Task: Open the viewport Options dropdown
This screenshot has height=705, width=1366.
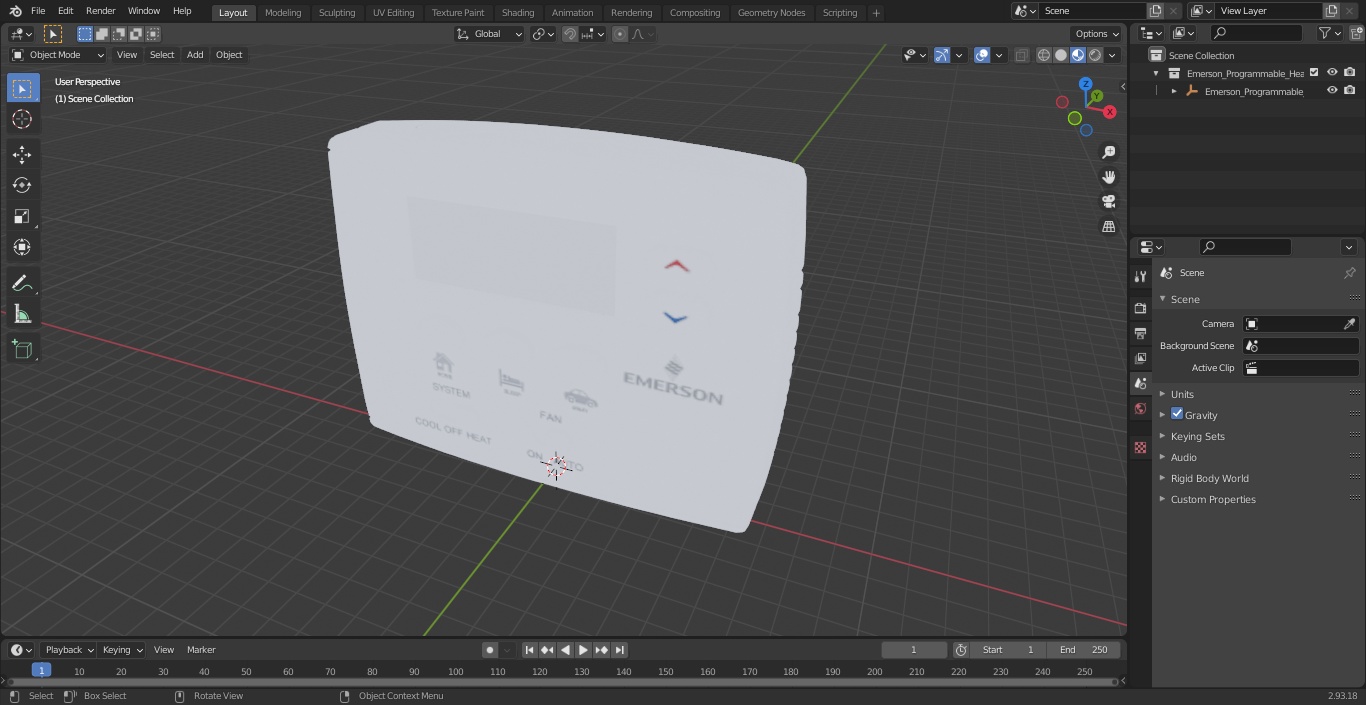Action: tap(1097, 34)
